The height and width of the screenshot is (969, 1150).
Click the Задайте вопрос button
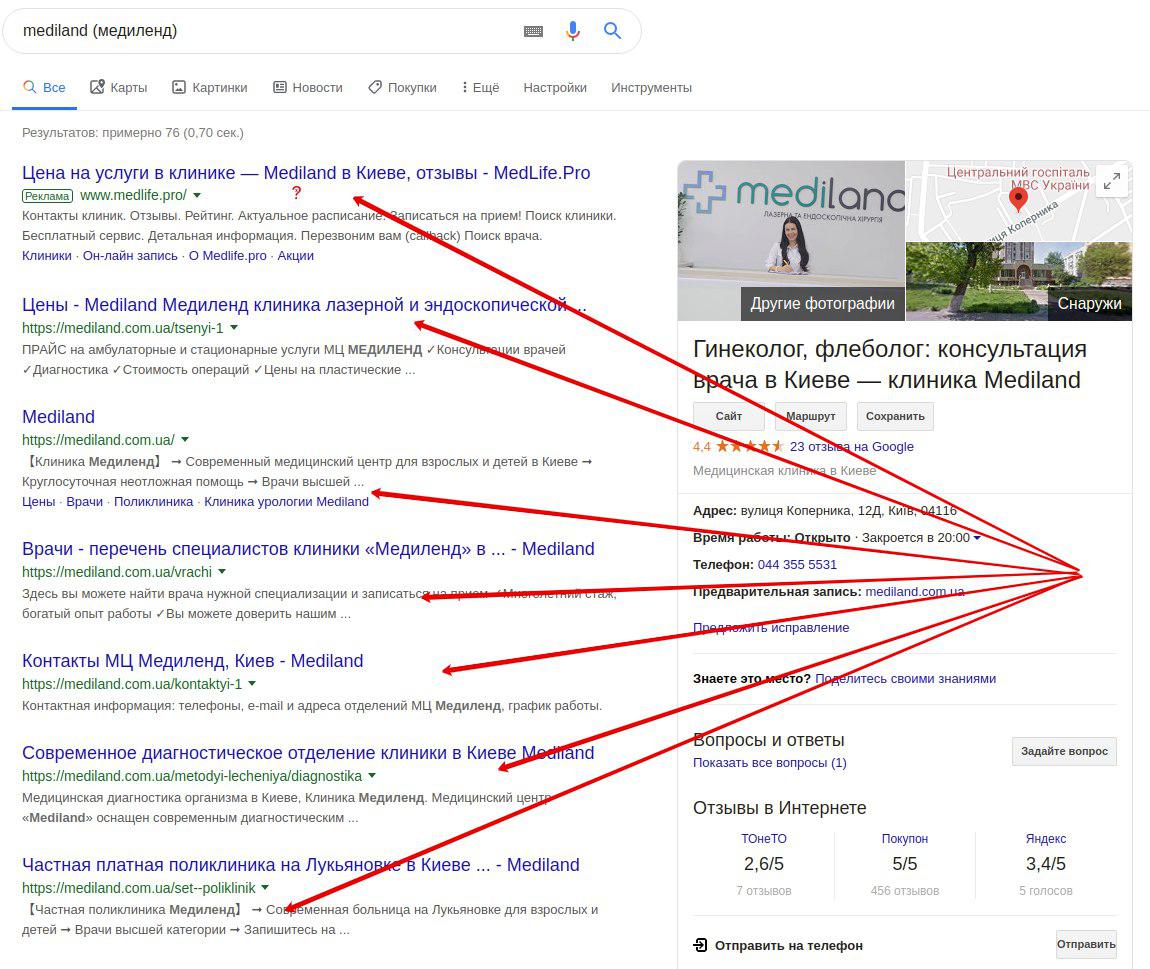pos(1064,751)
